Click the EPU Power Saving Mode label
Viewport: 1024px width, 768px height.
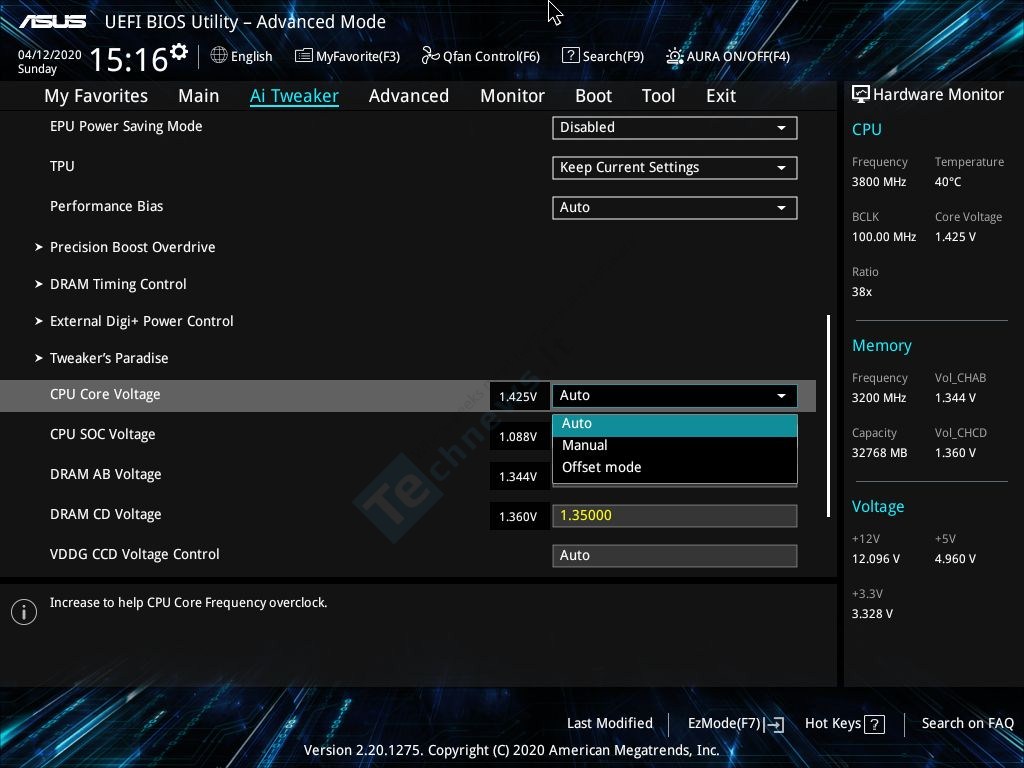[126, 127]
